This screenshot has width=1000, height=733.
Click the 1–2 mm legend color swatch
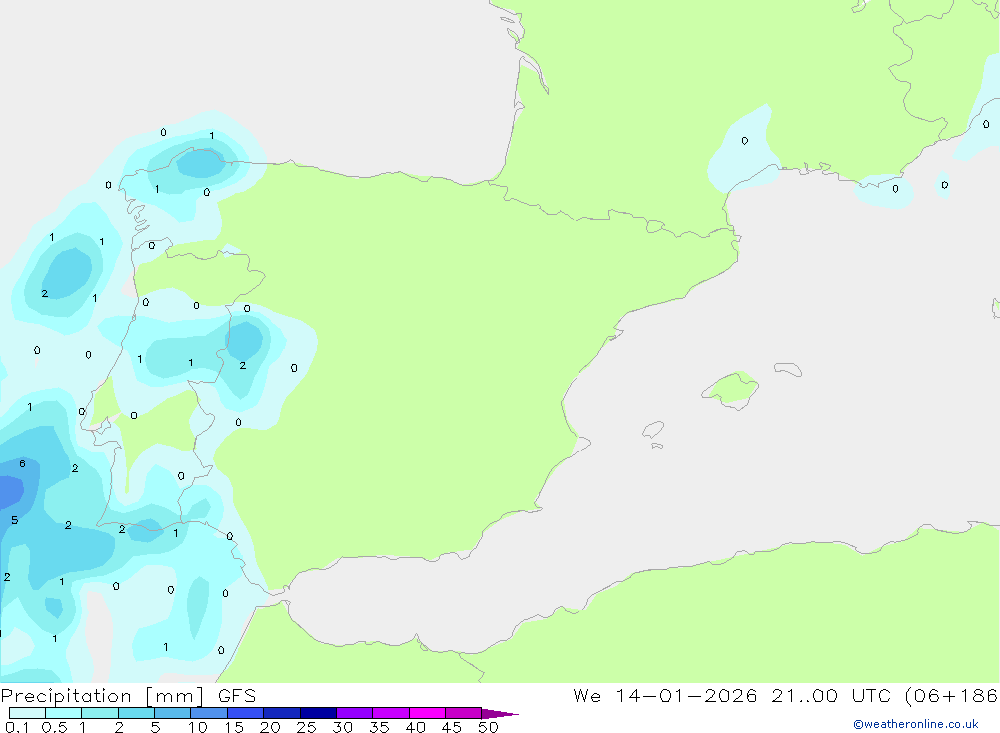tap(100, 713)
